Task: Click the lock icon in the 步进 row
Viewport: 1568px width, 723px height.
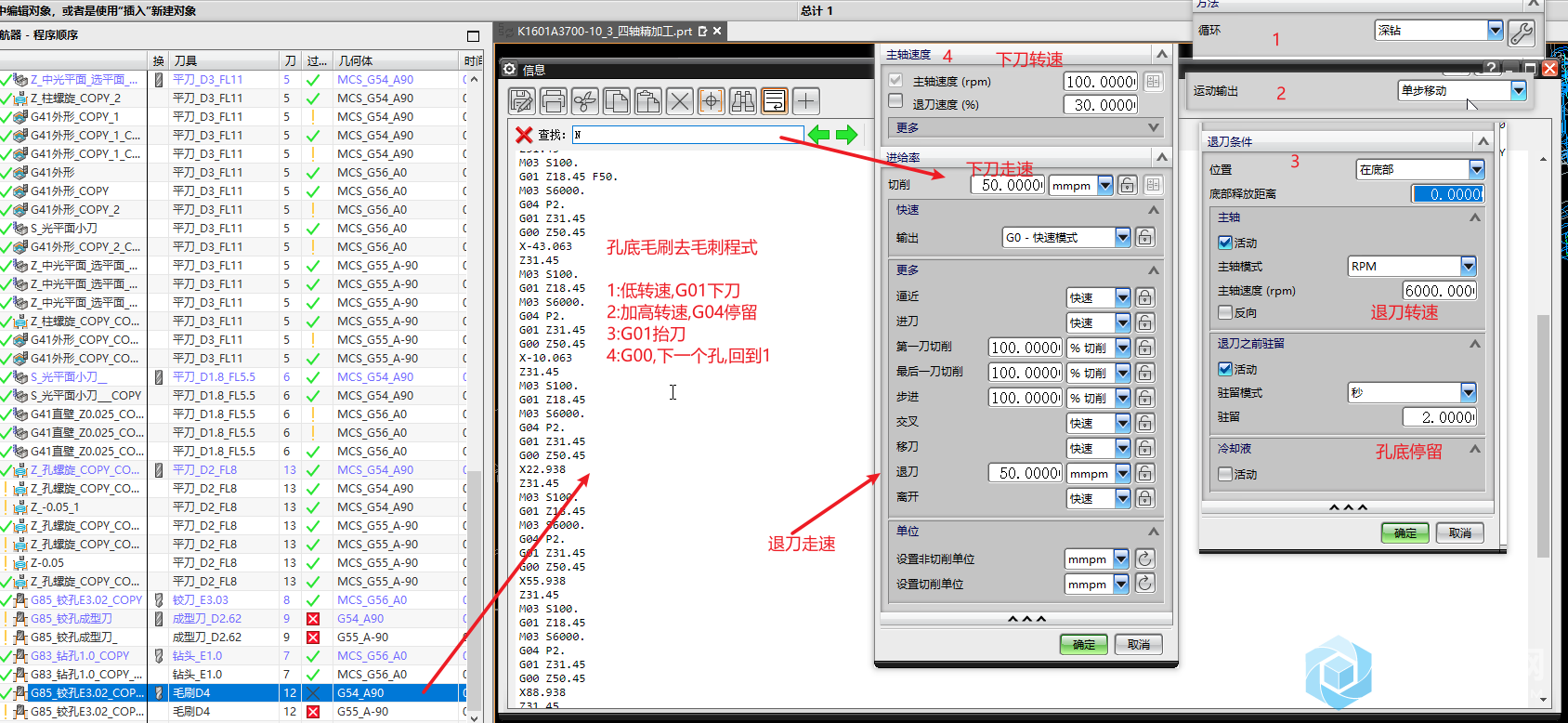Action: point(1145,398)
